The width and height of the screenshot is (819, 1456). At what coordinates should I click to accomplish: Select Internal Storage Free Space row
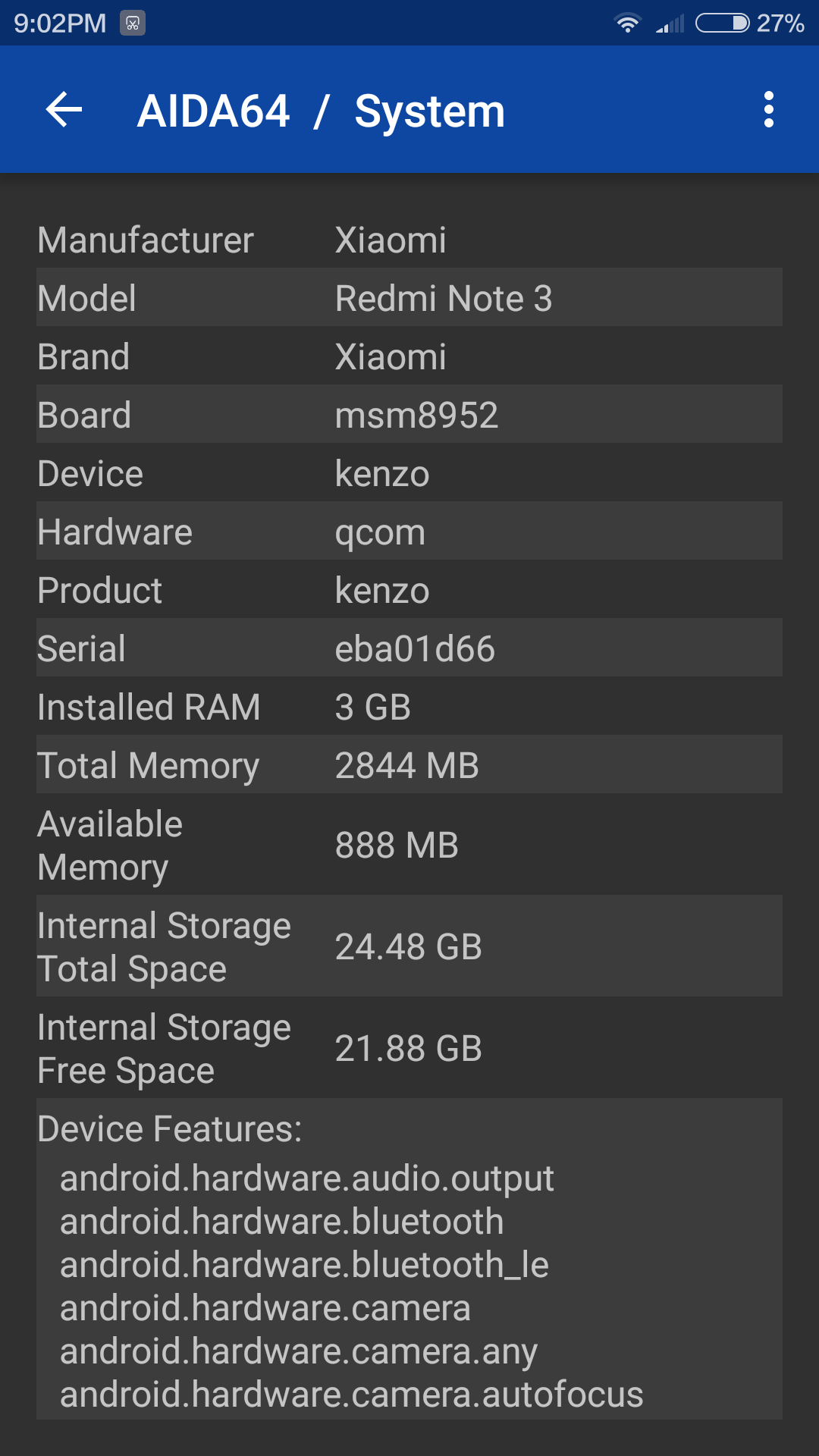pyautogui.click(x=409, y=1047)
